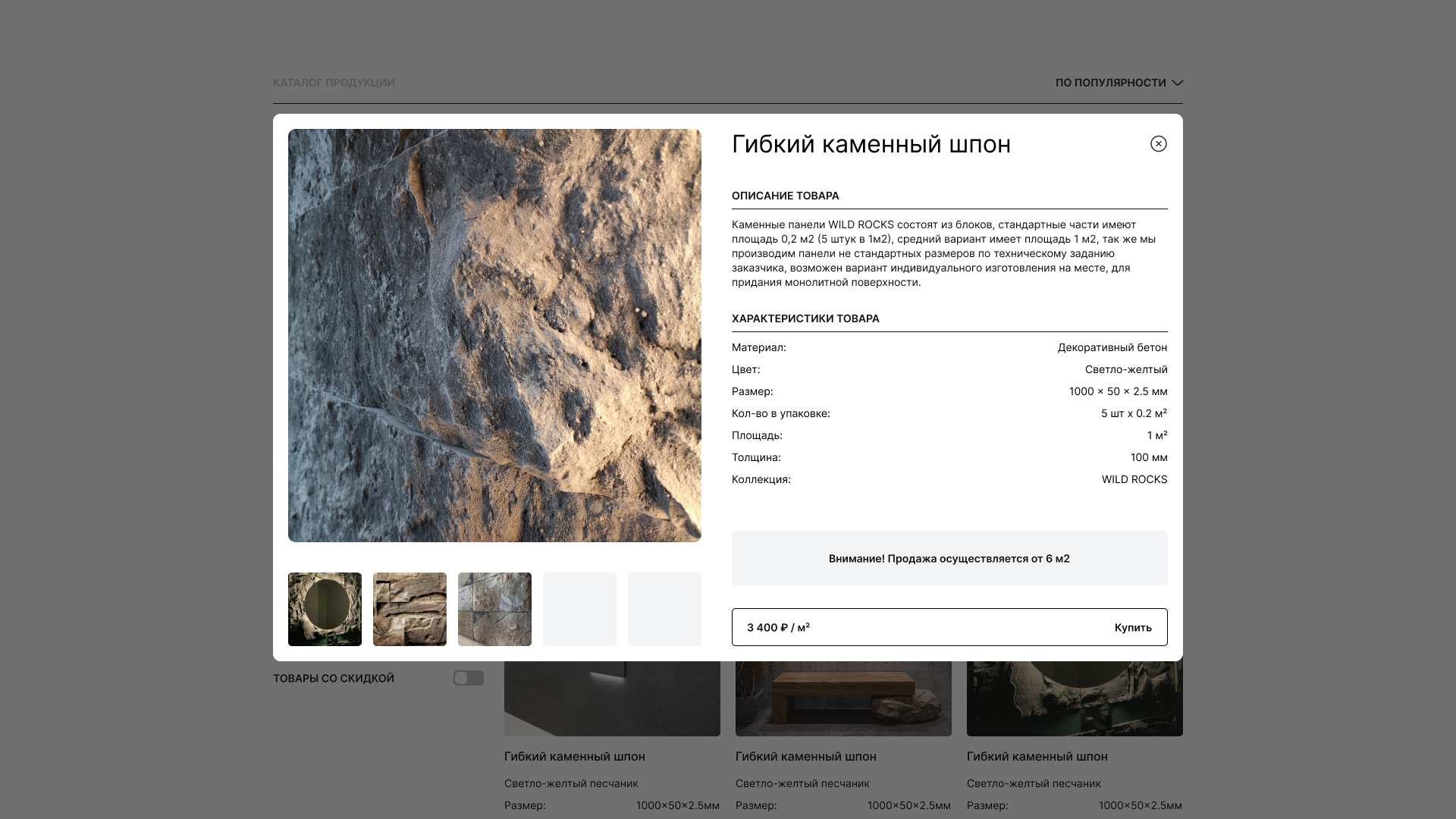Click the Описание товара section header
Viewport: 1456px width, 819px height.
[x=785, y=196]
